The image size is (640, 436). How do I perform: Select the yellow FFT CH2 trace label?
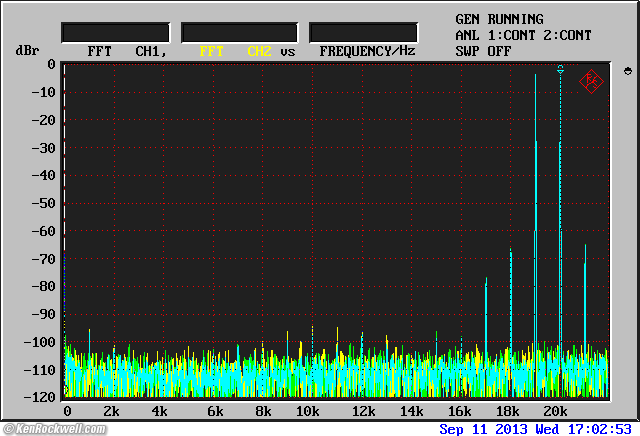[x=235, y=50]
